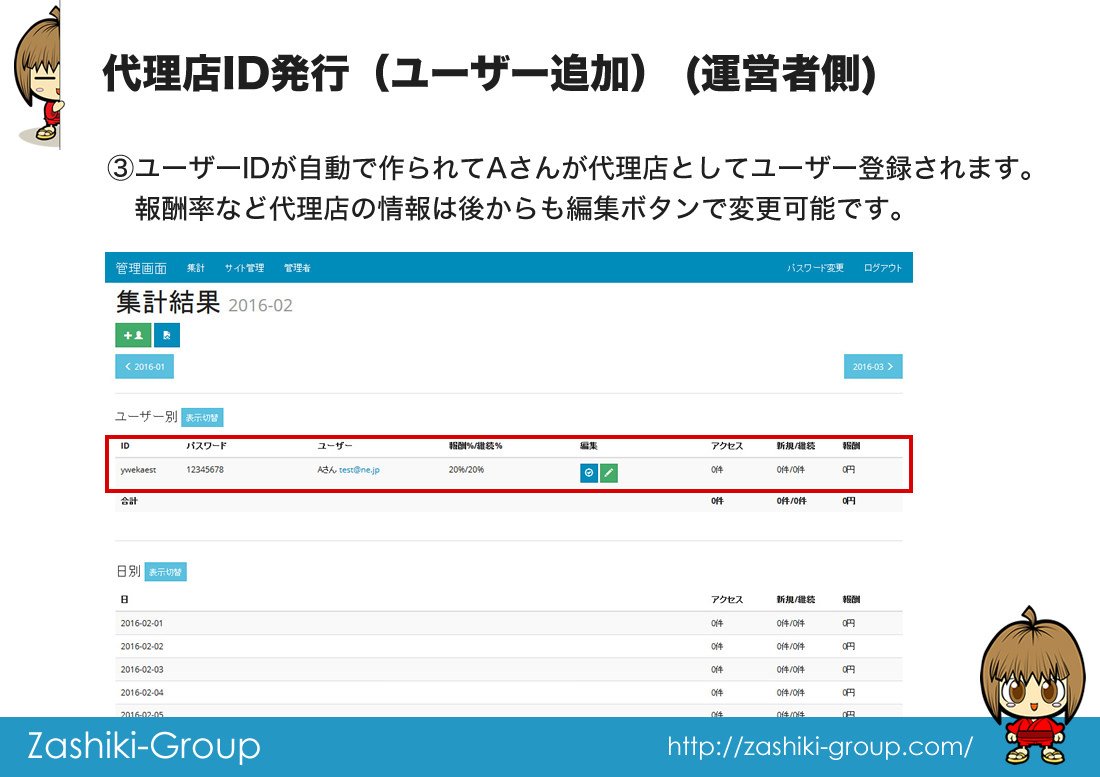The height and width of the screenshot is (777, 1100).
Task: Open the 管理者 menu item
Action: point(297,268)
